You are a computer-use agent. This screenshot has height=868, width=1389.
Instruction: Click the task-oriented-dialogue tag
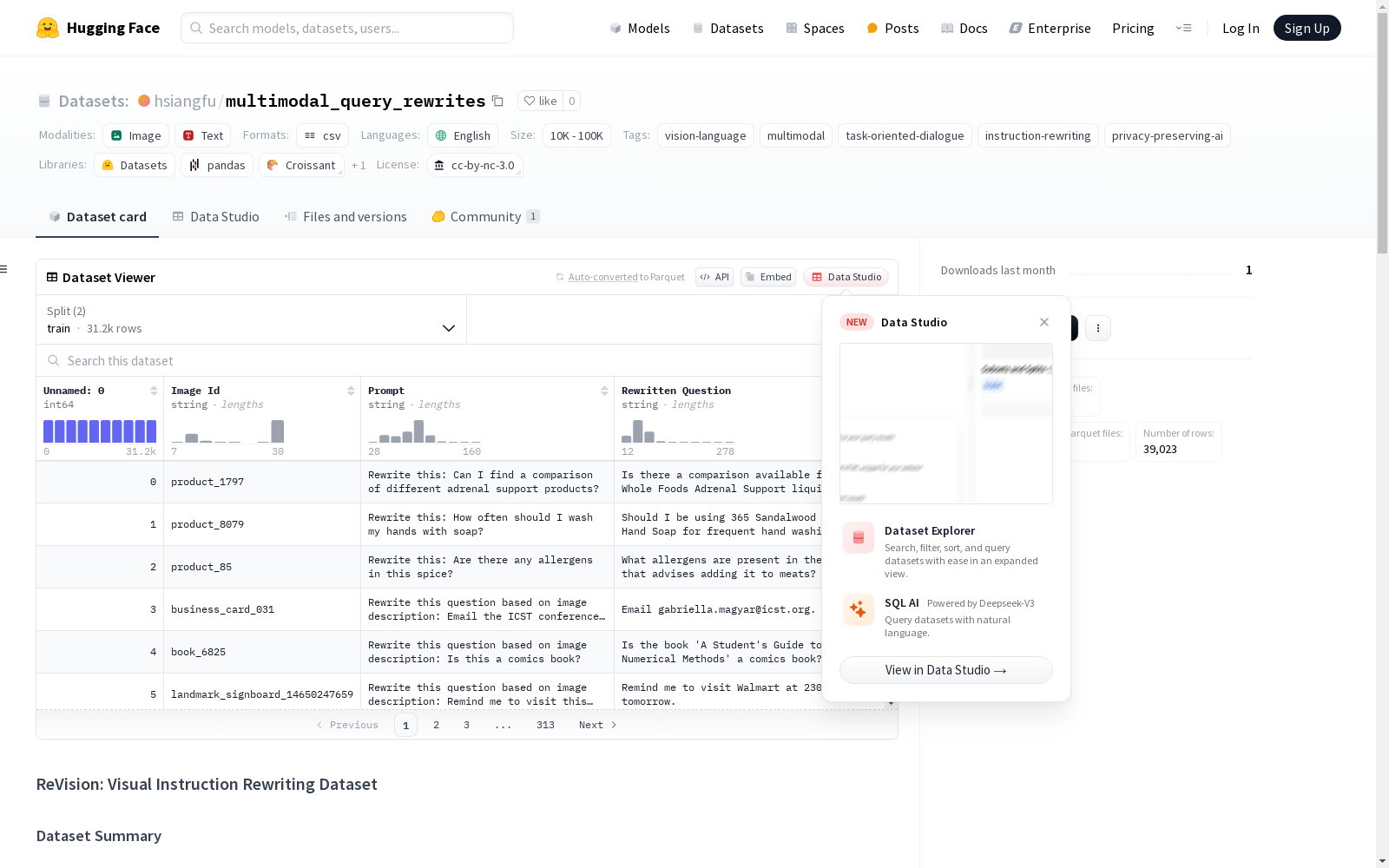pos(905,135)
